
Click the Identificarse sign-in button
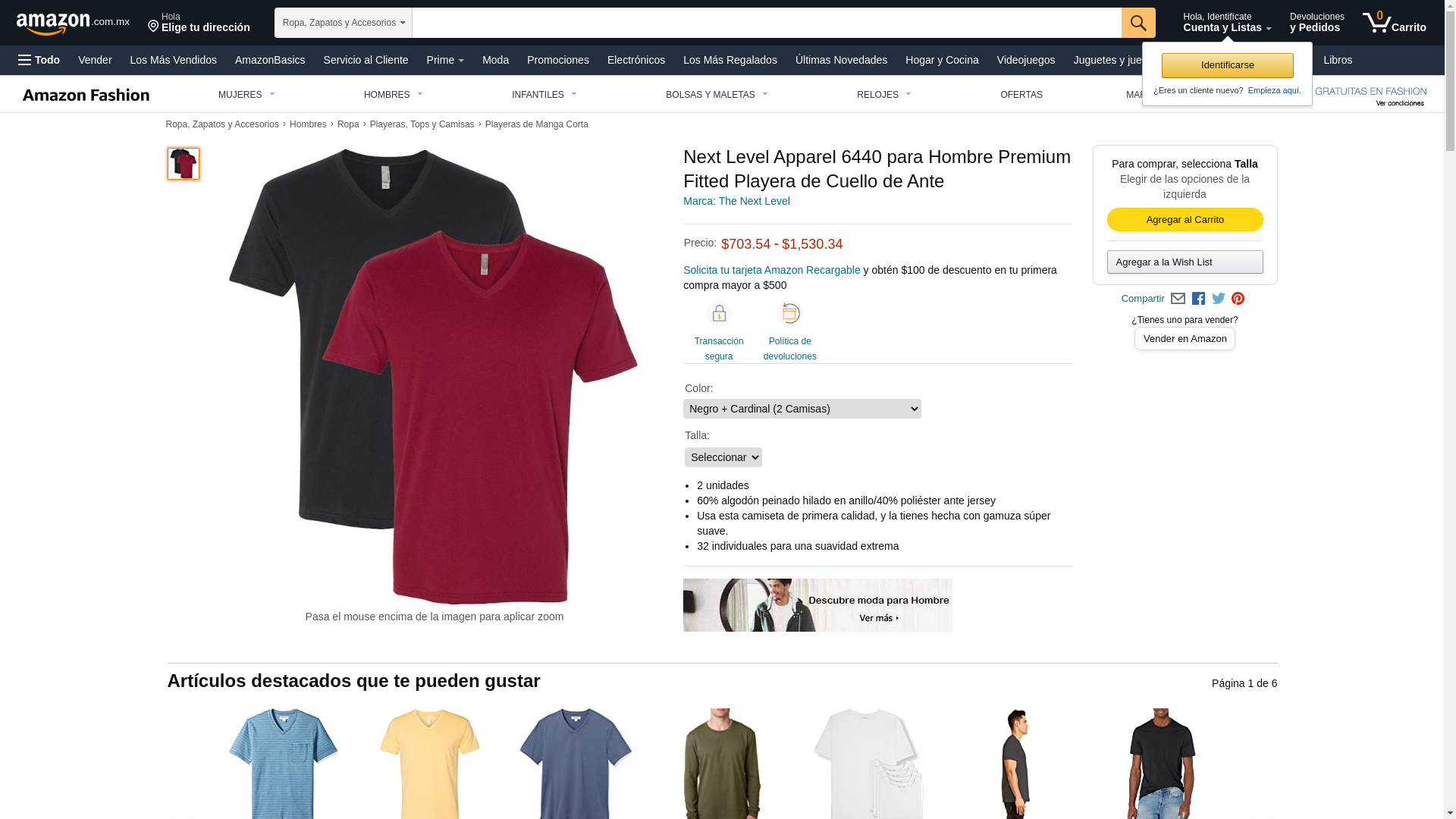[1227, 65]
